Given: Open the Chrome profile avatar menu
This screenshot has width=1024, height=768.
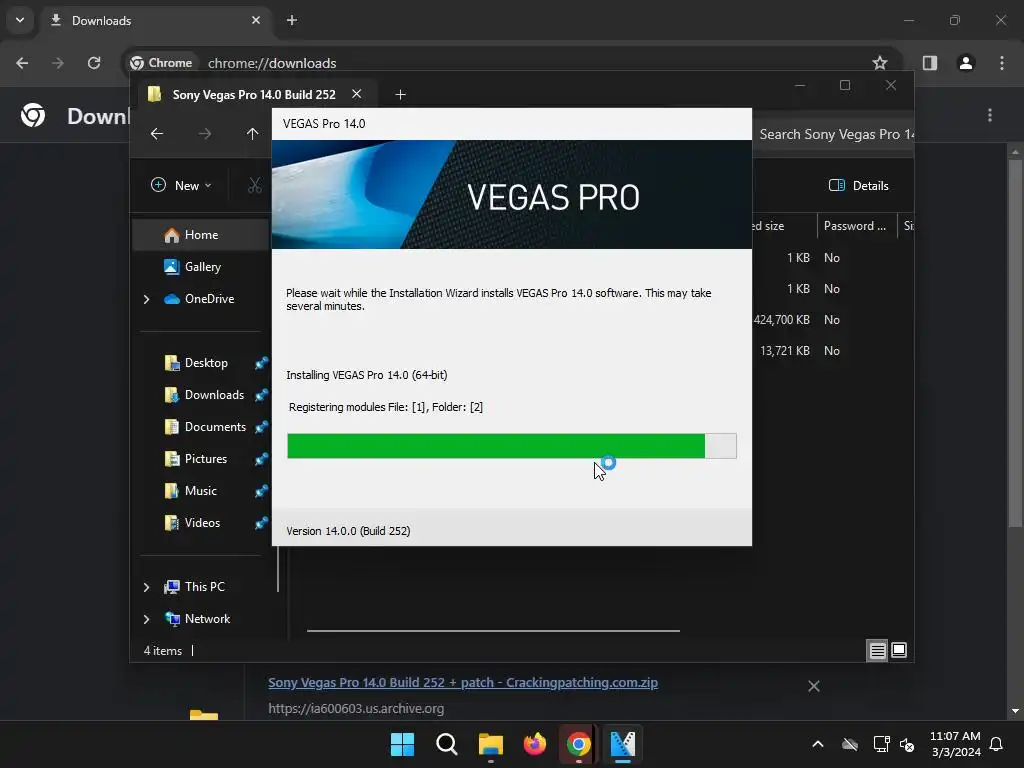Looking at the screenshot, I should click(966, 63).
